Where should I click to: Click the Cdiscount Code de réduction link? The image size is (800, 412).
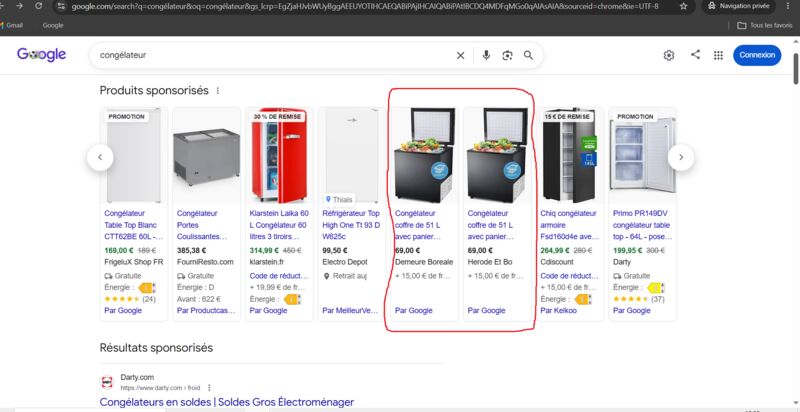coord(569,276)
